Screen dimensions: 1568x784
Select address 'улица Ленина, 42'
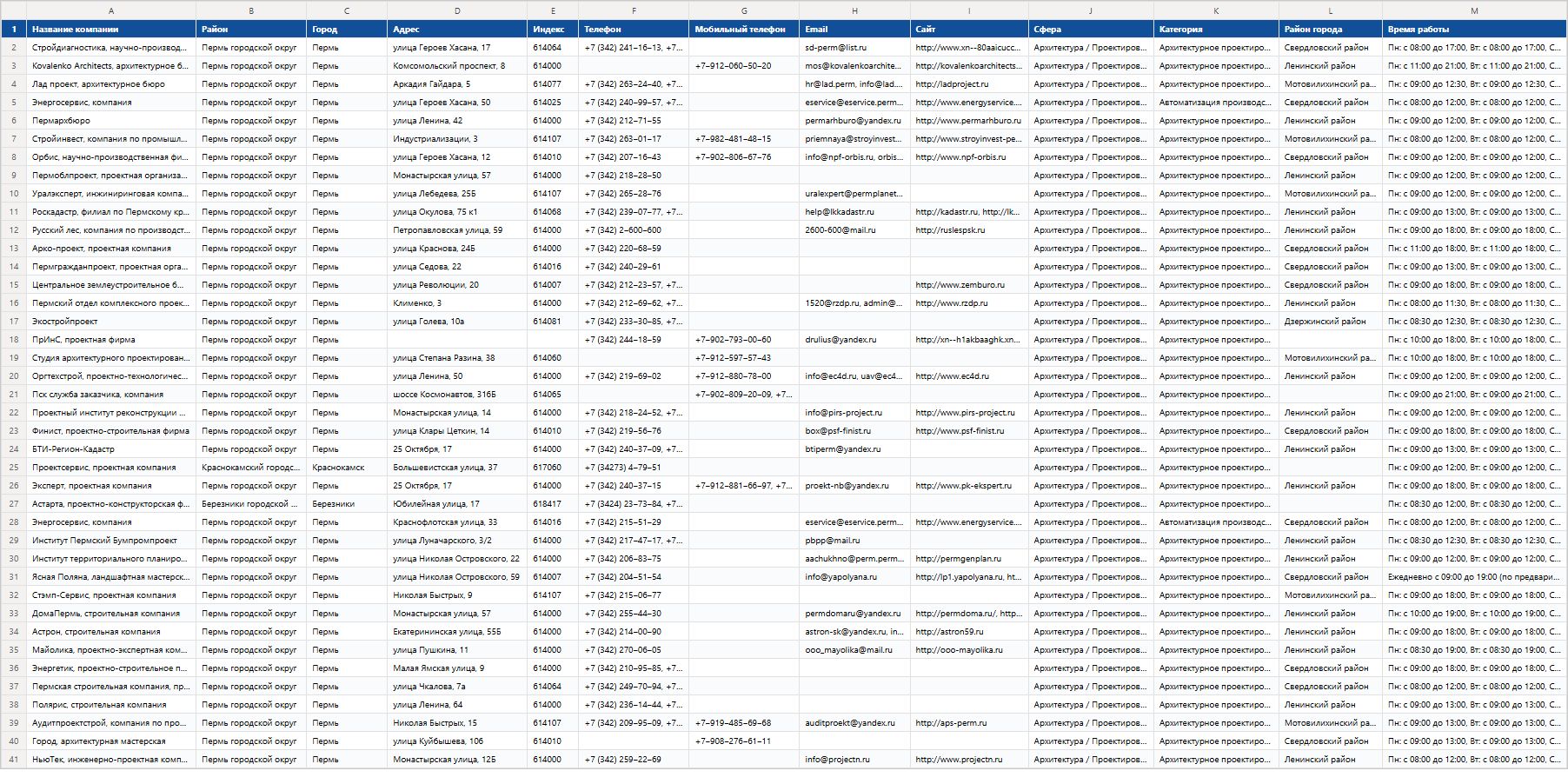pos(457,120)
